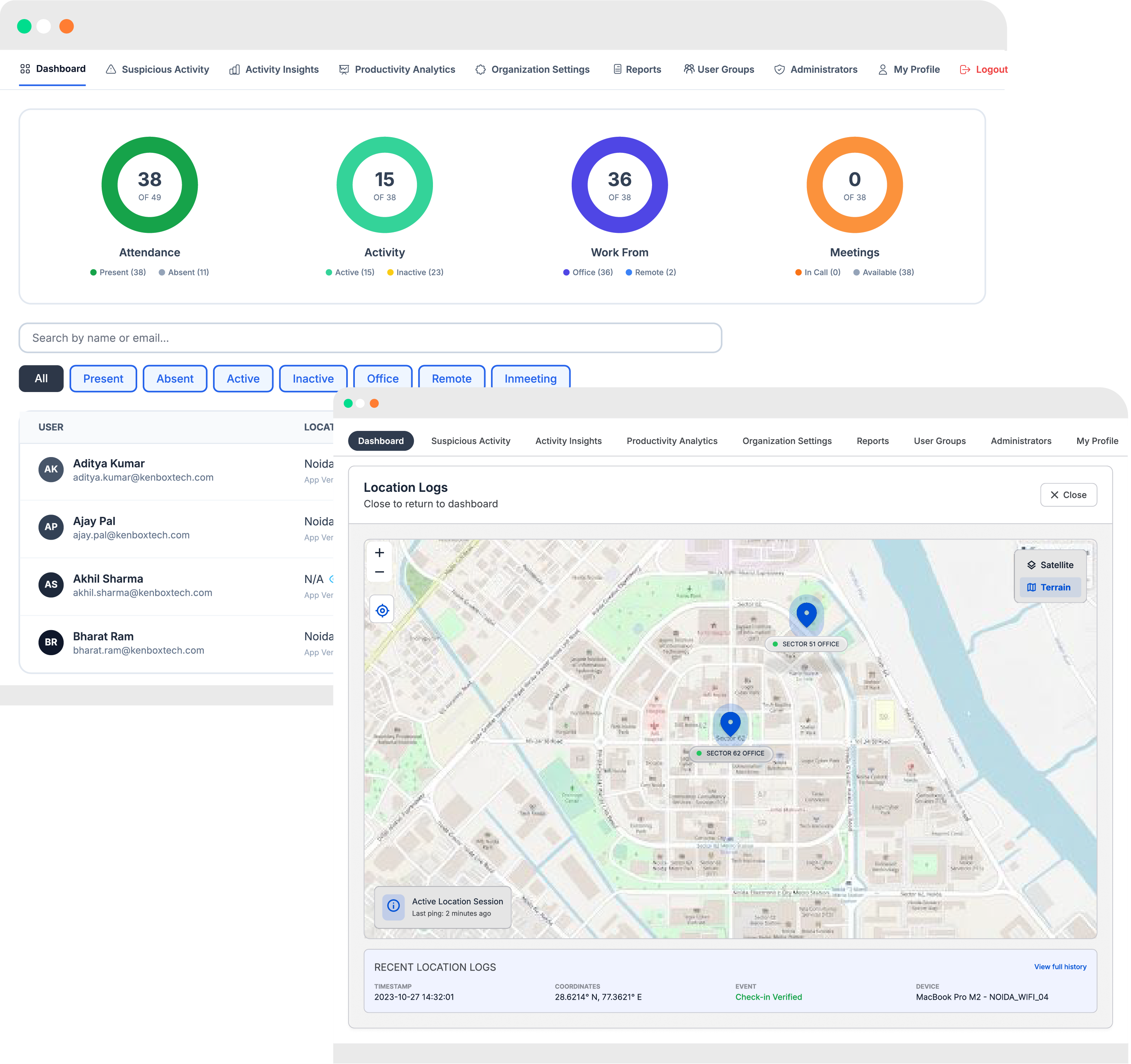Click the USER column header
This screenshot has height=1064, width=1131.
[x=51, y=427]
